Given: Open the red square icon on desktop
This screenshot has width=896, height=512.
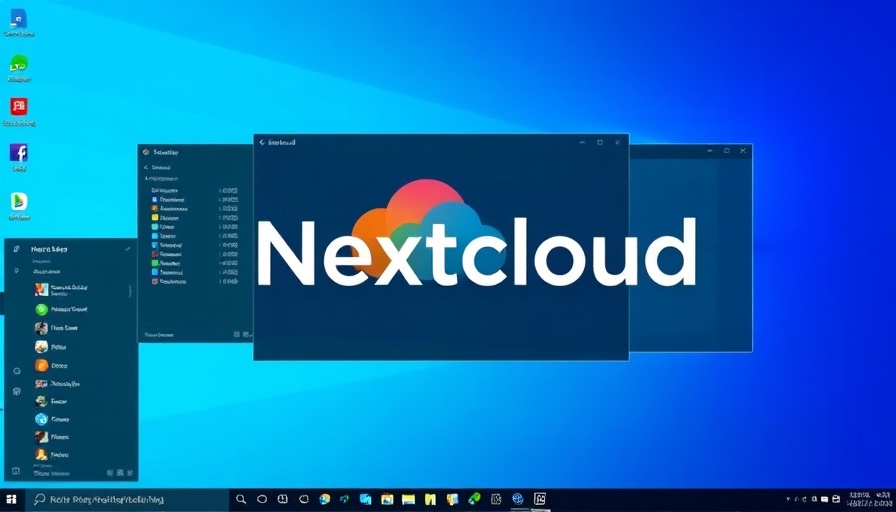Looking at the screenshot, I should click(x=19, y=106).
